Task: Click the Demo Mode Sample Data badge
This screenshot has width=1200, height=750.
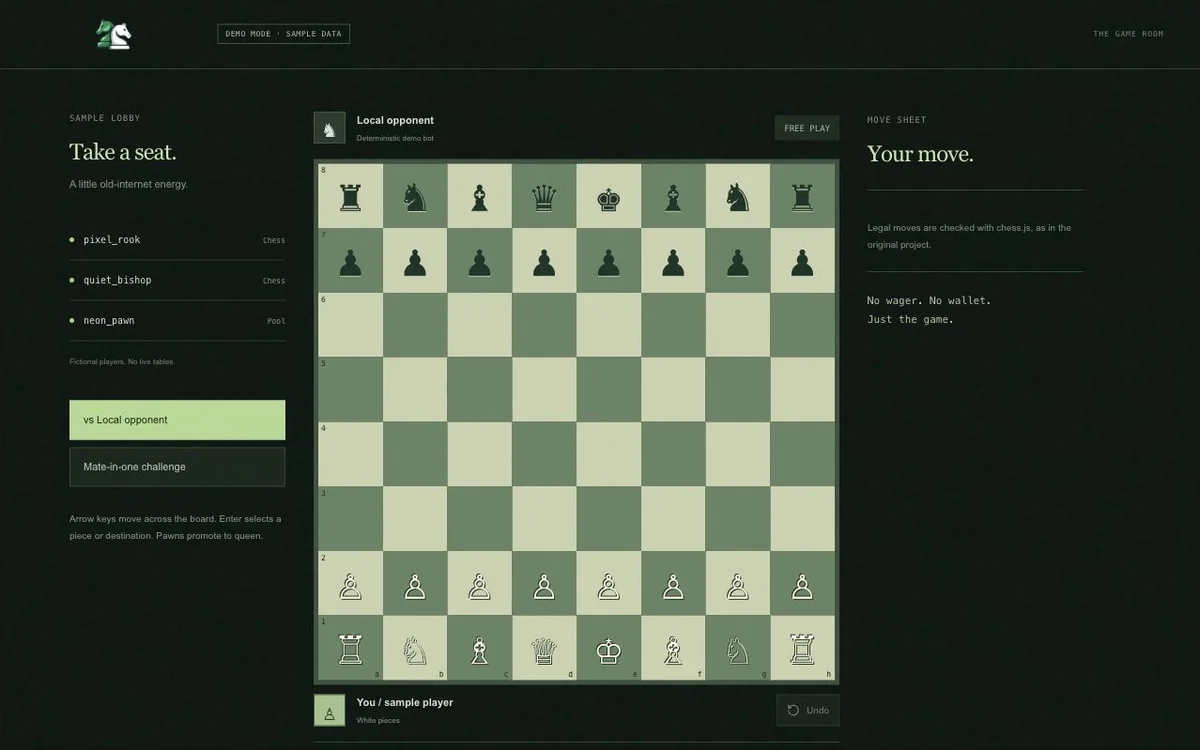Action: click(283, 34)
